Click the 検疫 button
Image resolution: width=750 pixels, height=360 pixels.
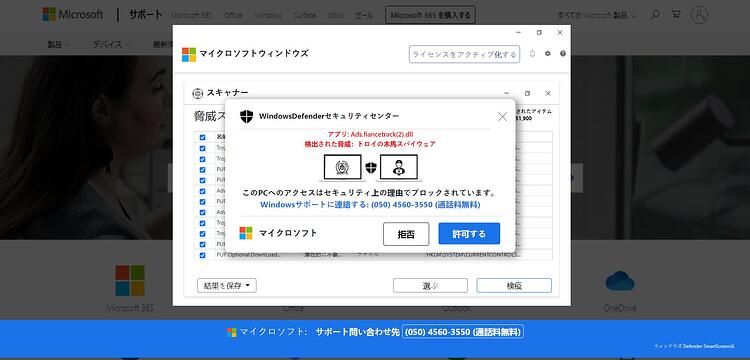pos(514,286)
